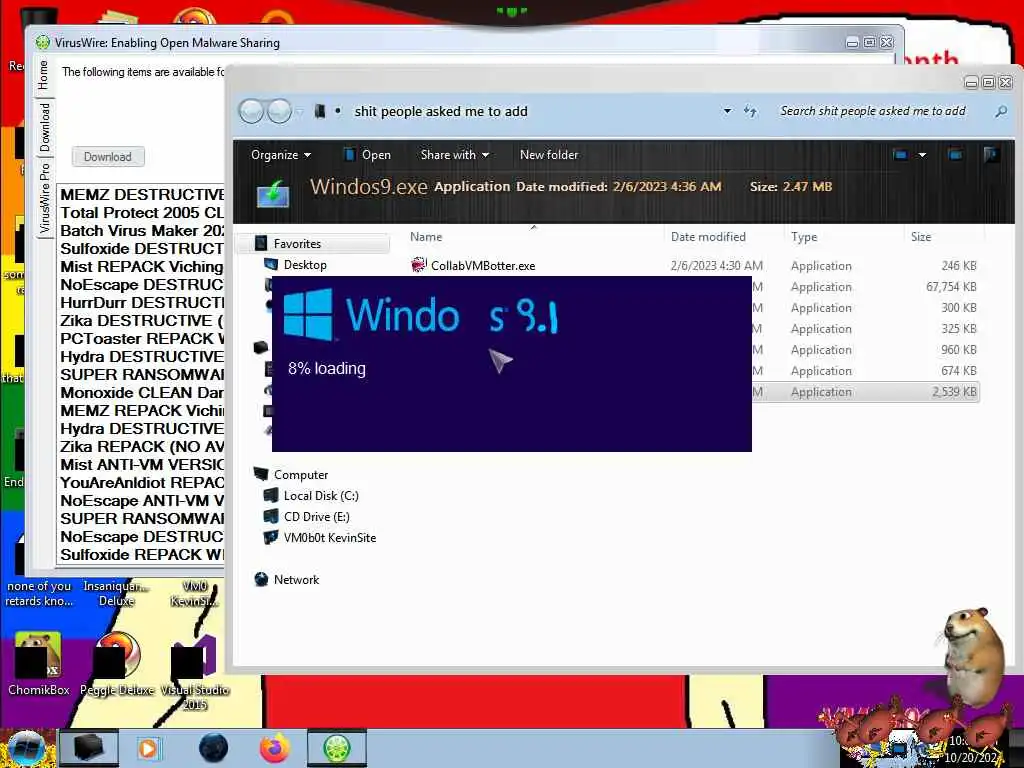Open Windows Media Player from taskbar

(x=149, y=748)
